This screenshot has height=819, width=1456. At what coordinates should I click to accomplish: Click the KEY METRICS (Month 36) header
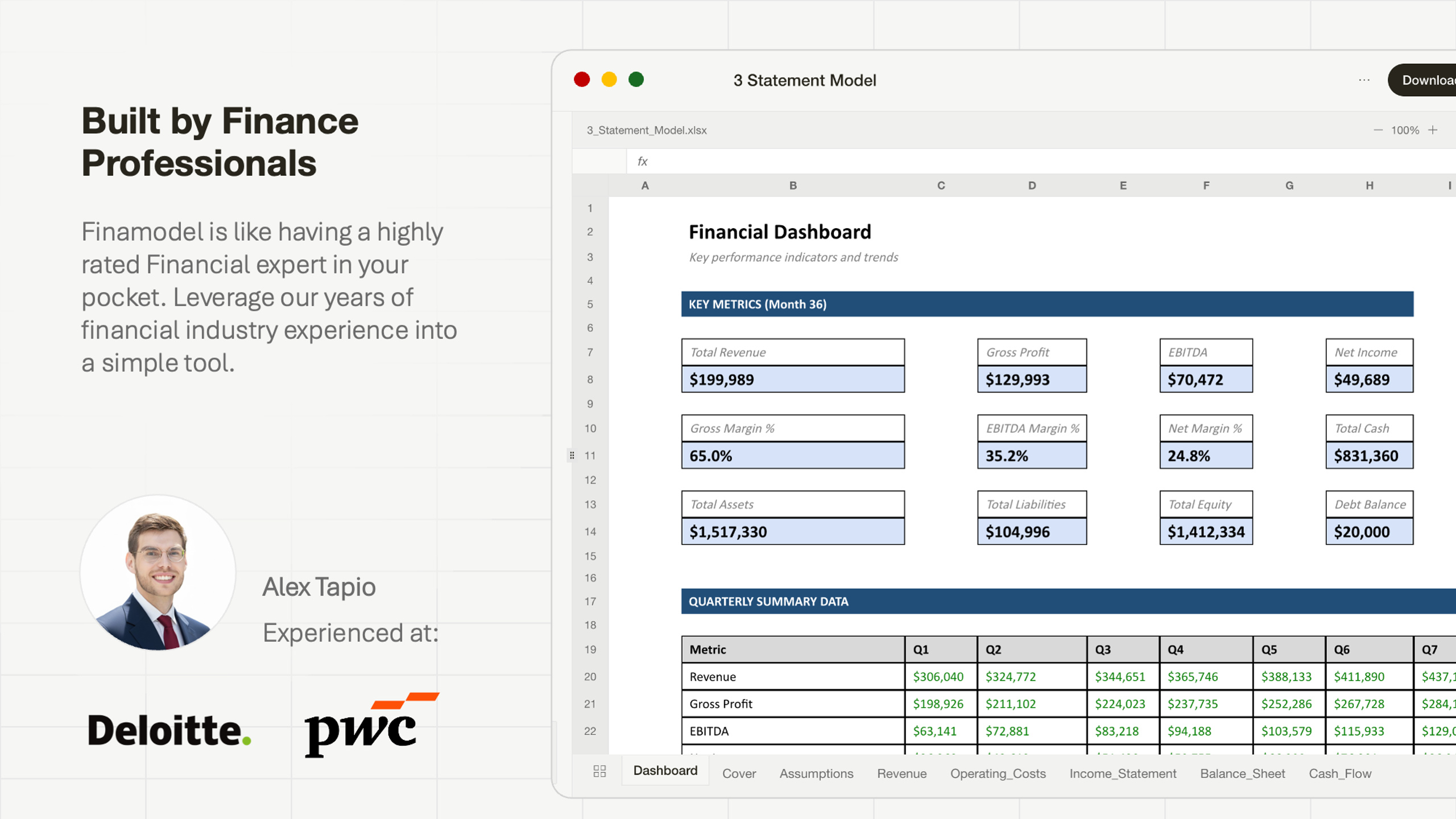pos(1047,304)
